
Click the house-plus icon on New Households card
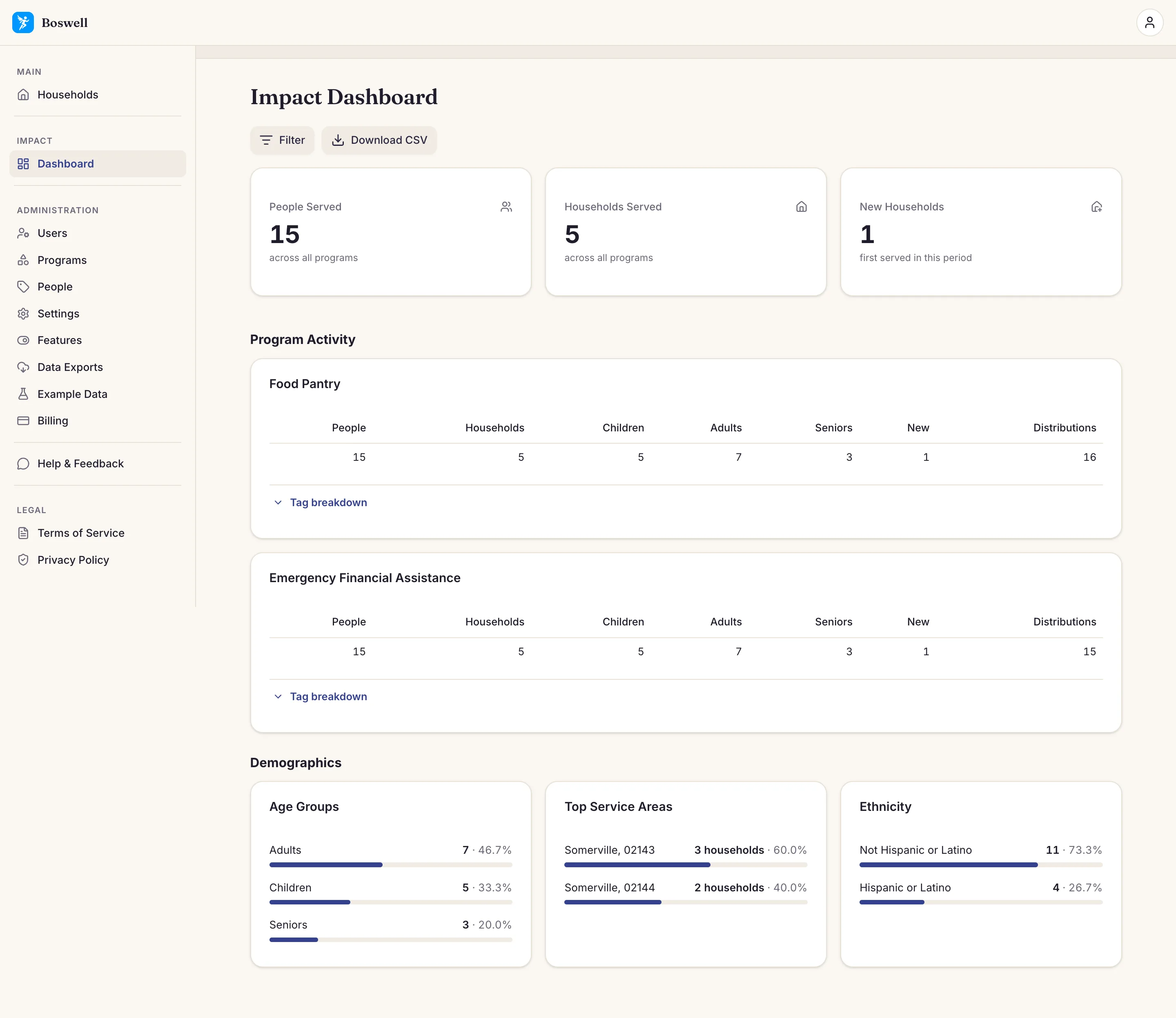pyautogui.click(x=1096, y=207)
